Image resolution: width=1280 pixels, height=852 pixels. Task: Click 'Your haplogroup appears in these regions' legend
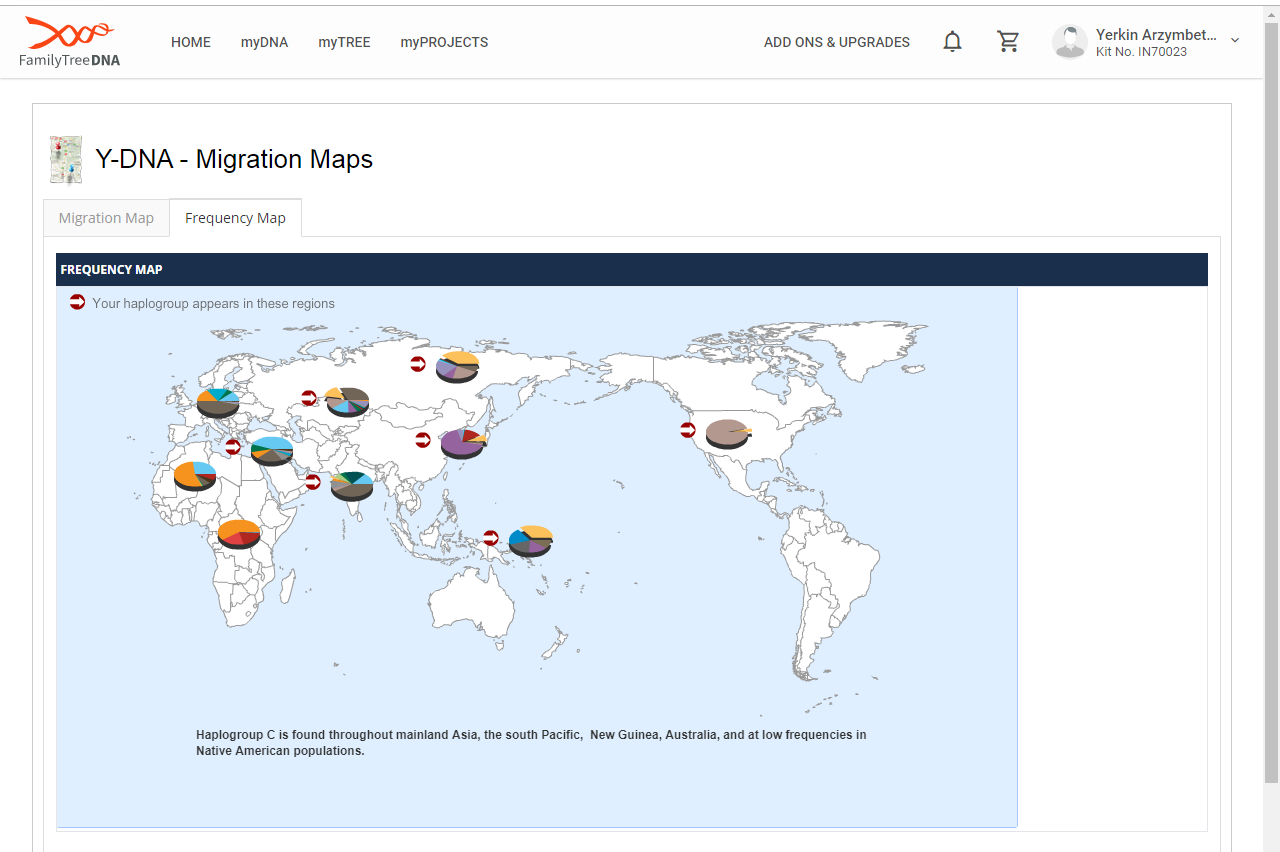click(x=214, y=303)
